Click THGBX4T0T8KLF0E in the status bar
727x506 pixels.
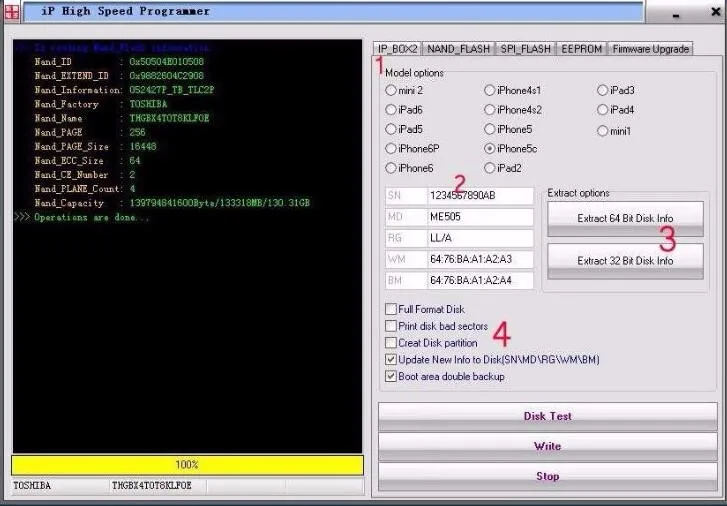pyautogui.click(x=152, y=486)
